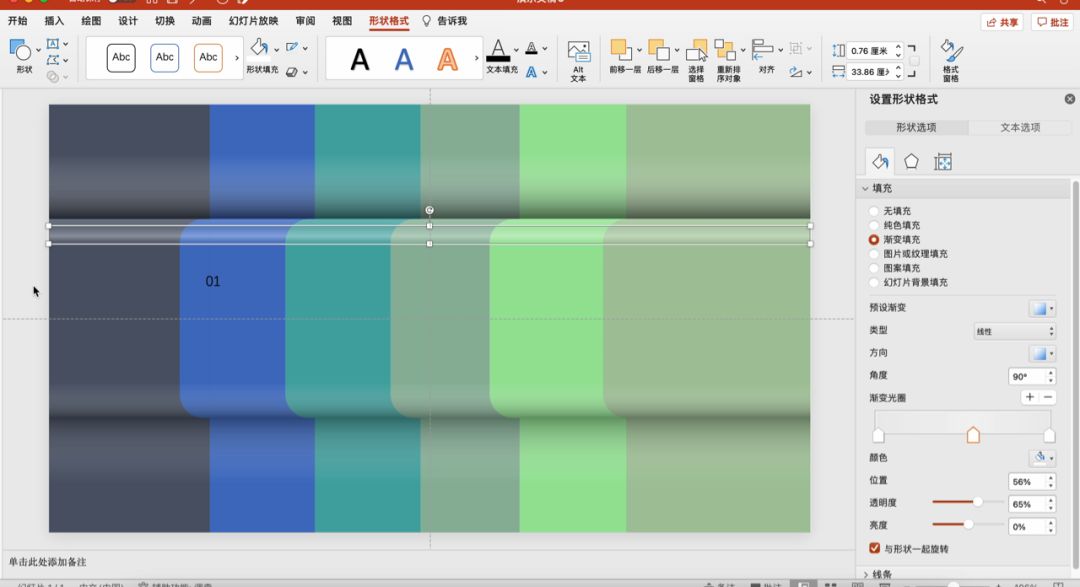Viewport: 1080px width, 587px height.
Task: Open the 插入 ribbon tab
Action: [x=54, y=21]
